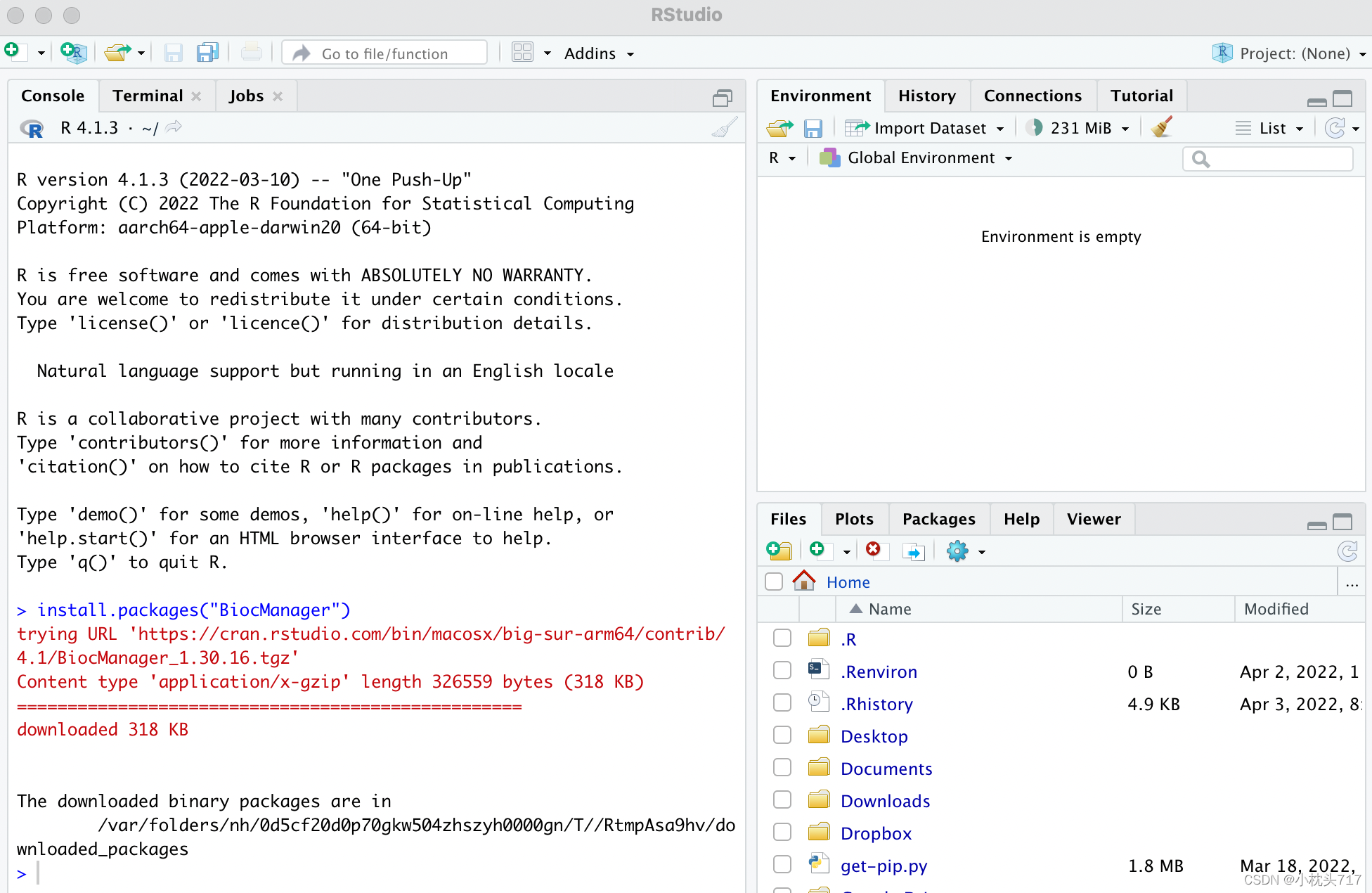The image size is (1372, 893).
Task: Clear environment objects broom icon
Action: tap(1162, 127)
